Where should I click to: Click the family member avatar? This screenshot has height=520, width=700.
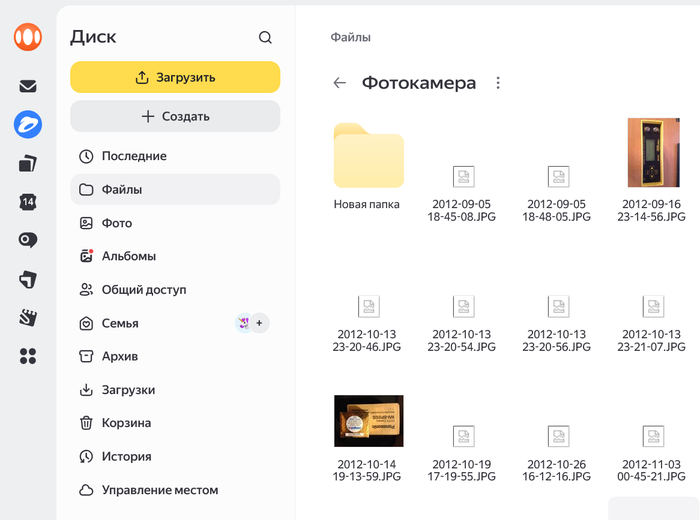[x=244, y=323]
